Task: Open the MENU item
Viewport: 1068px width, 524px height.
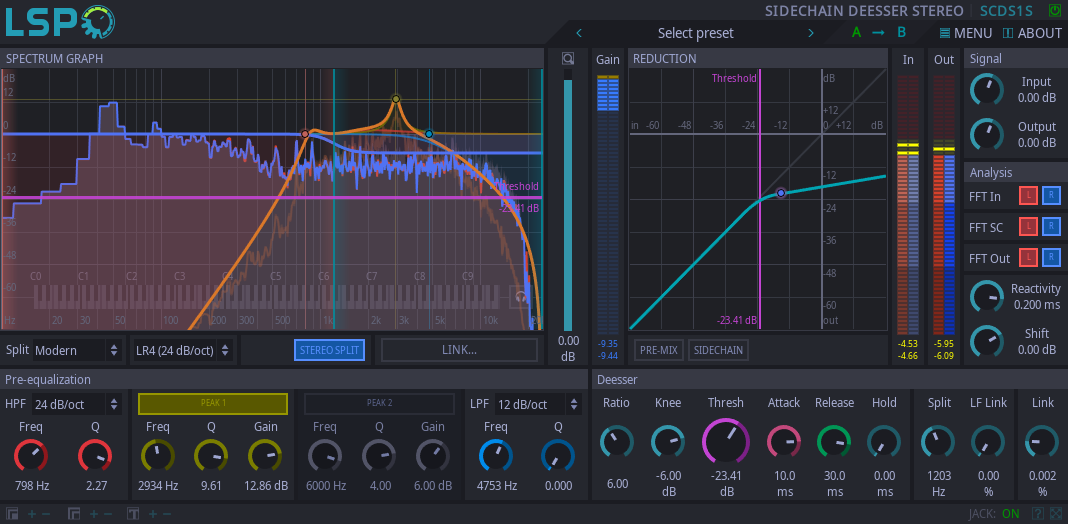Action: pos(965,33)
